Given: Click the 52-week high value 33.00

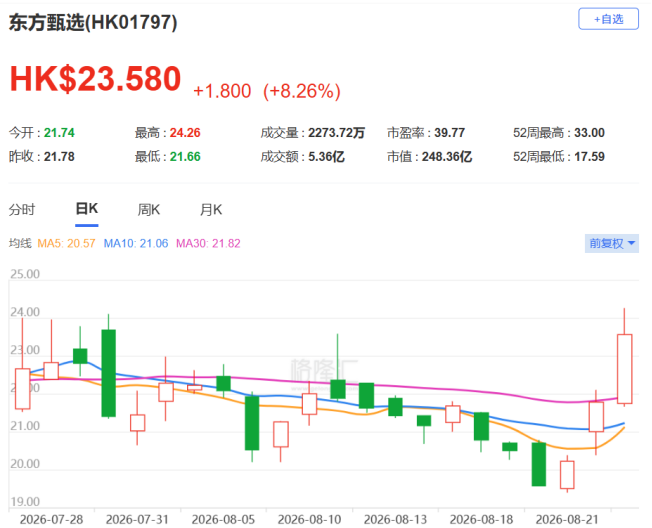Looking at the screenshot, I should (x=589, y=133).
